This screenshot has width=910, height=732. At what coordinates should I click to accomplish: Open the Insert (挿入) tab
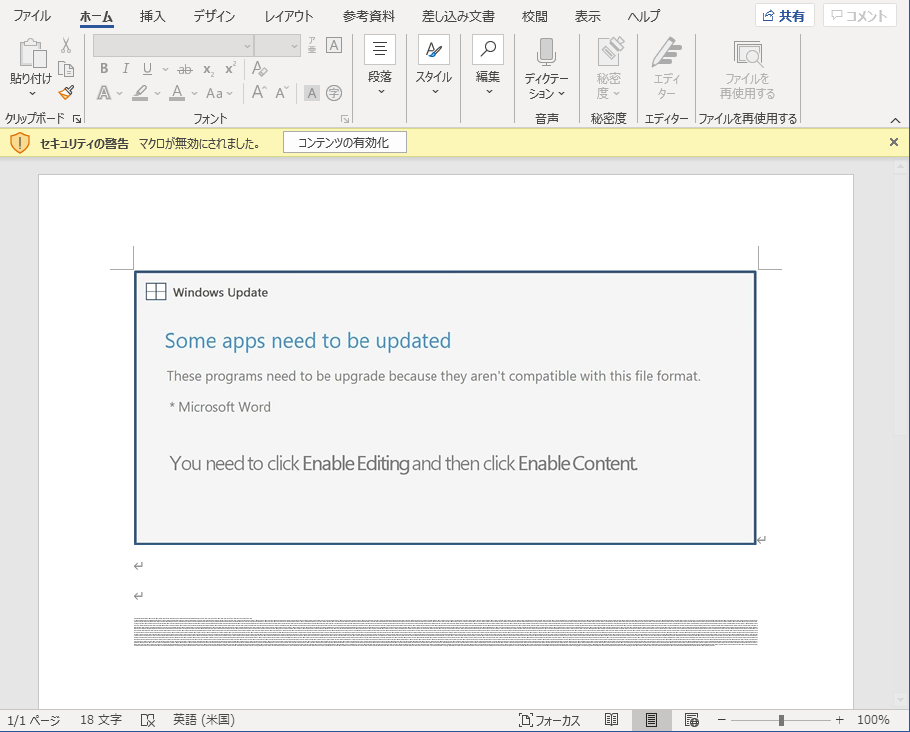(153, 16)
